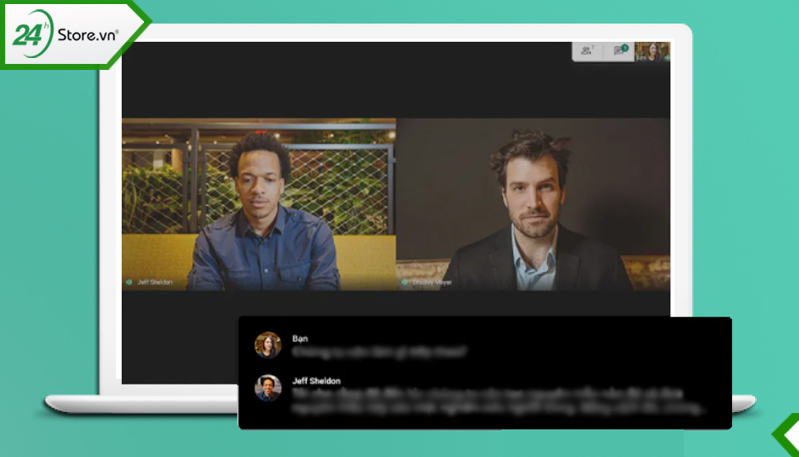Click the audio indicator on the right video tile
Screen dimensions: 799x457
[x=405, y=282]
